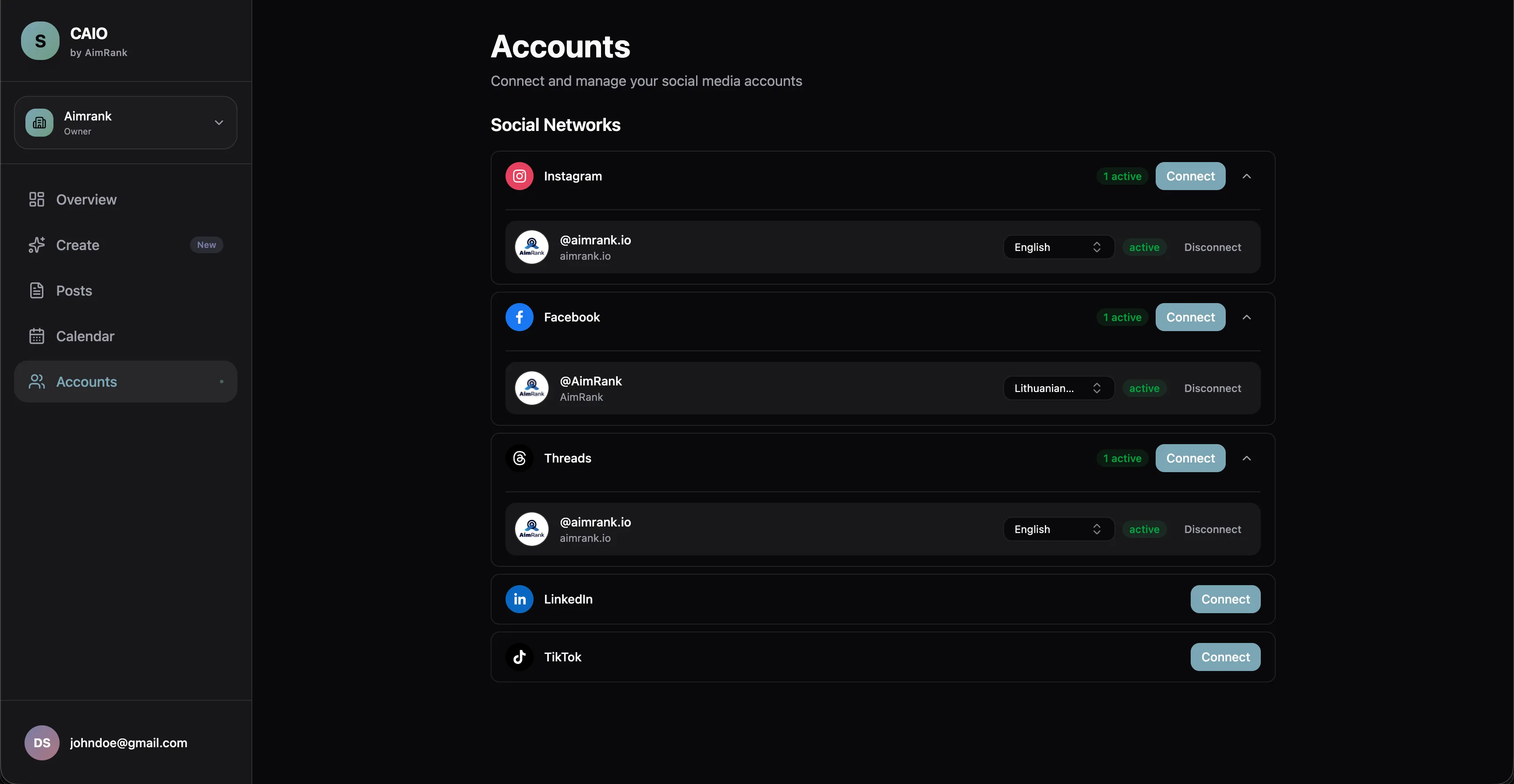Open the Calendar from the sidebar
This screenshot has width=1514, height=784.
pos(85,336)
